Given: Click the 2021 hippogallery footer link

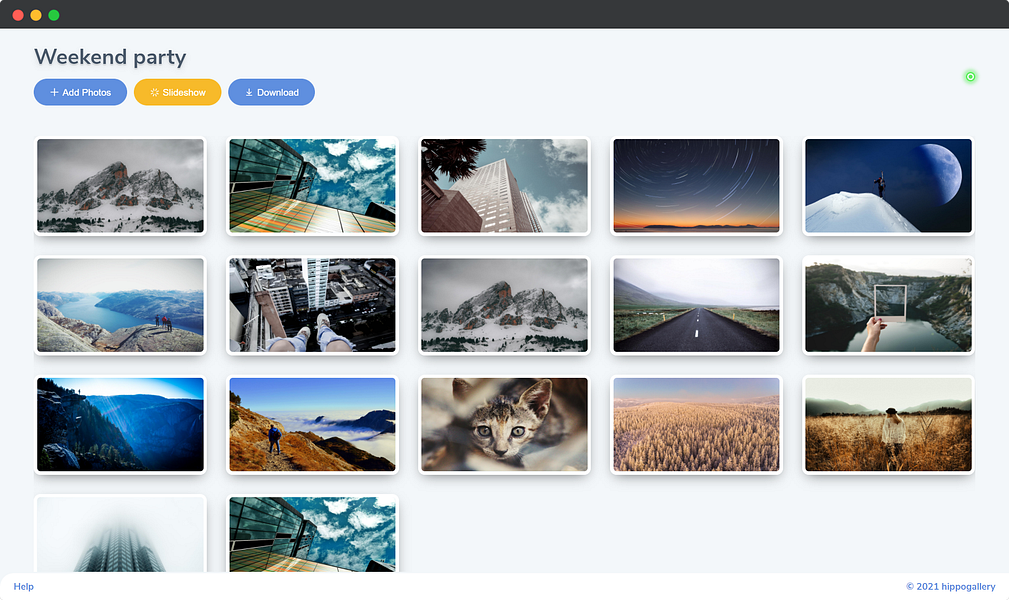Looking at the screenshot, I should (x=950, y=586).
